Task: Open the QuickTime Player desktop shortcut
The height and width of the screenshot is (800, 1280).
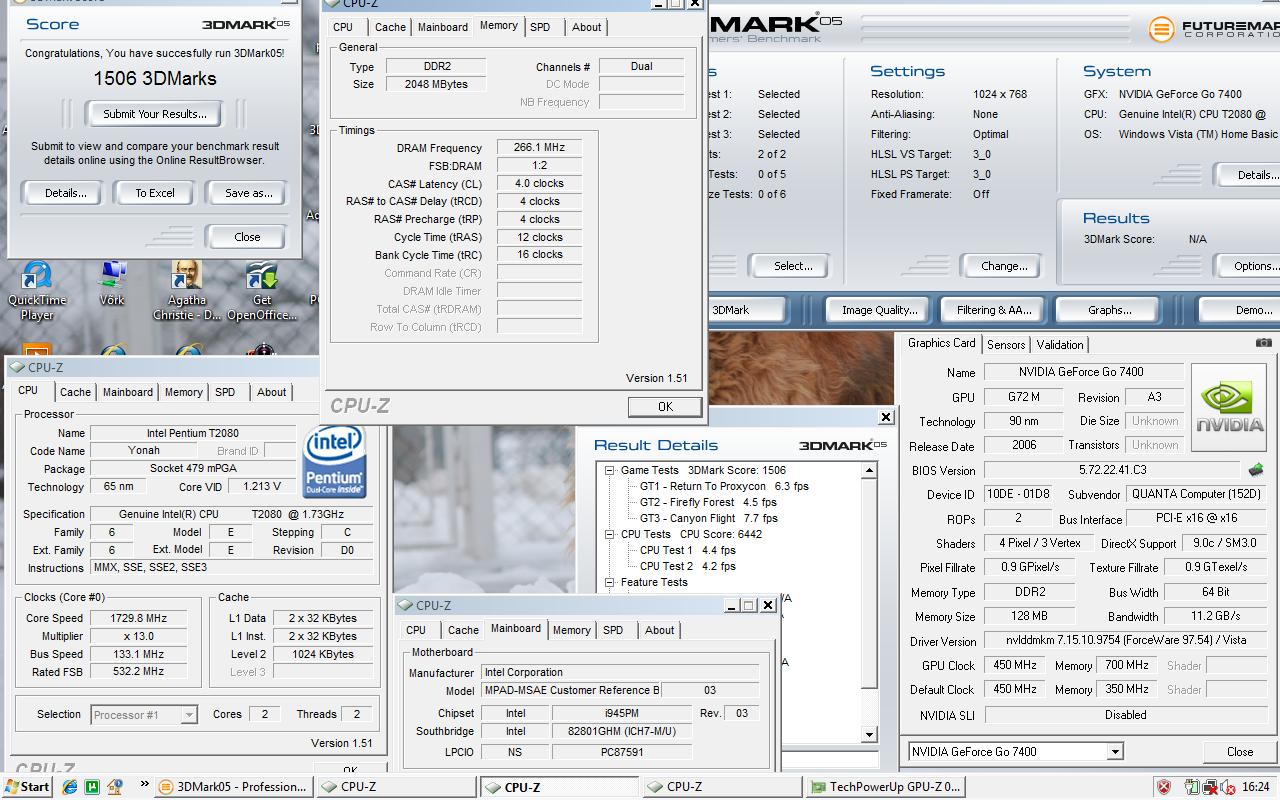Action: click(37, 291)
